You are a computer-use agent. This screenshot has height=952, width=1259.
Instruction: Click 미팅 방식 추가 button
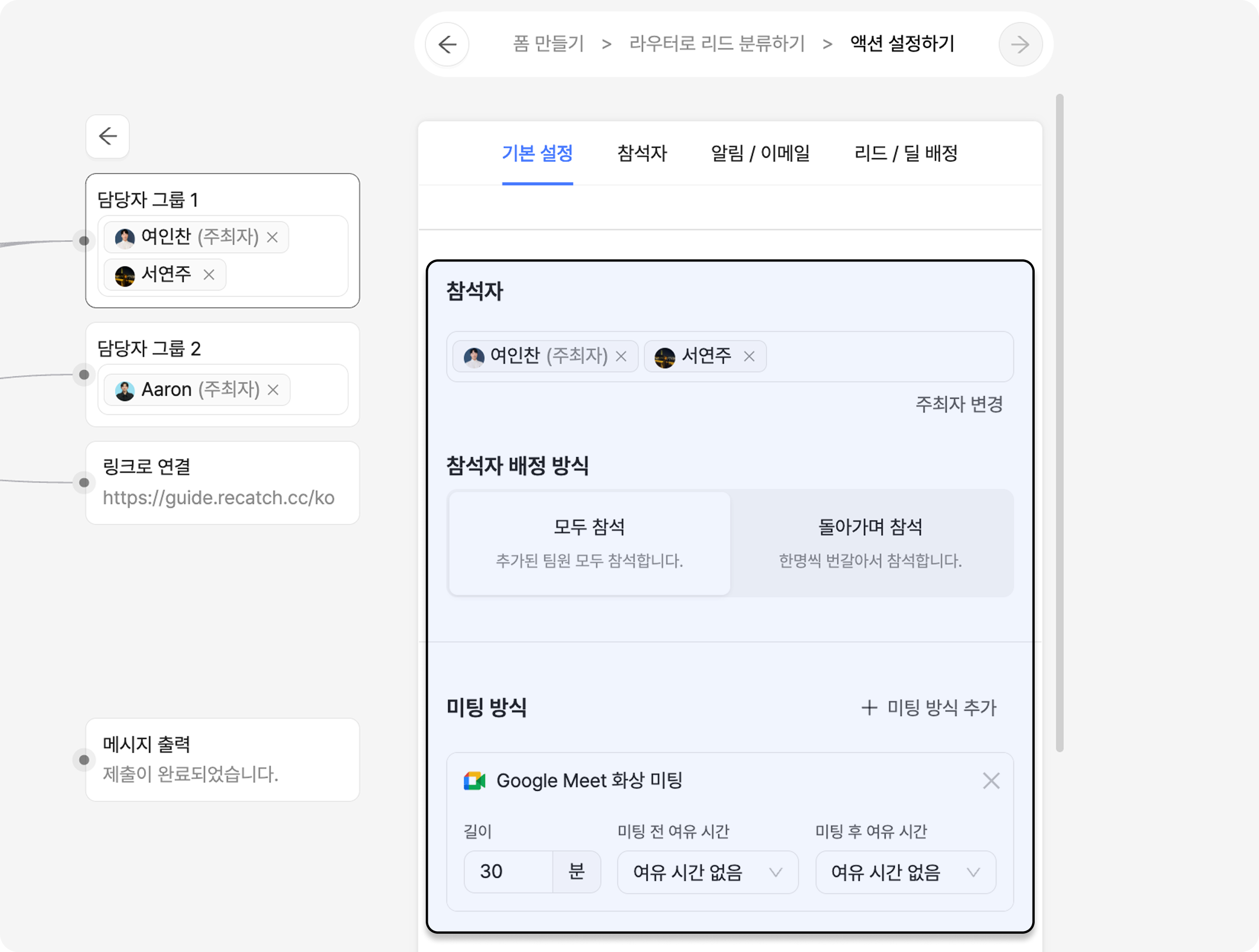click(929, 708)
